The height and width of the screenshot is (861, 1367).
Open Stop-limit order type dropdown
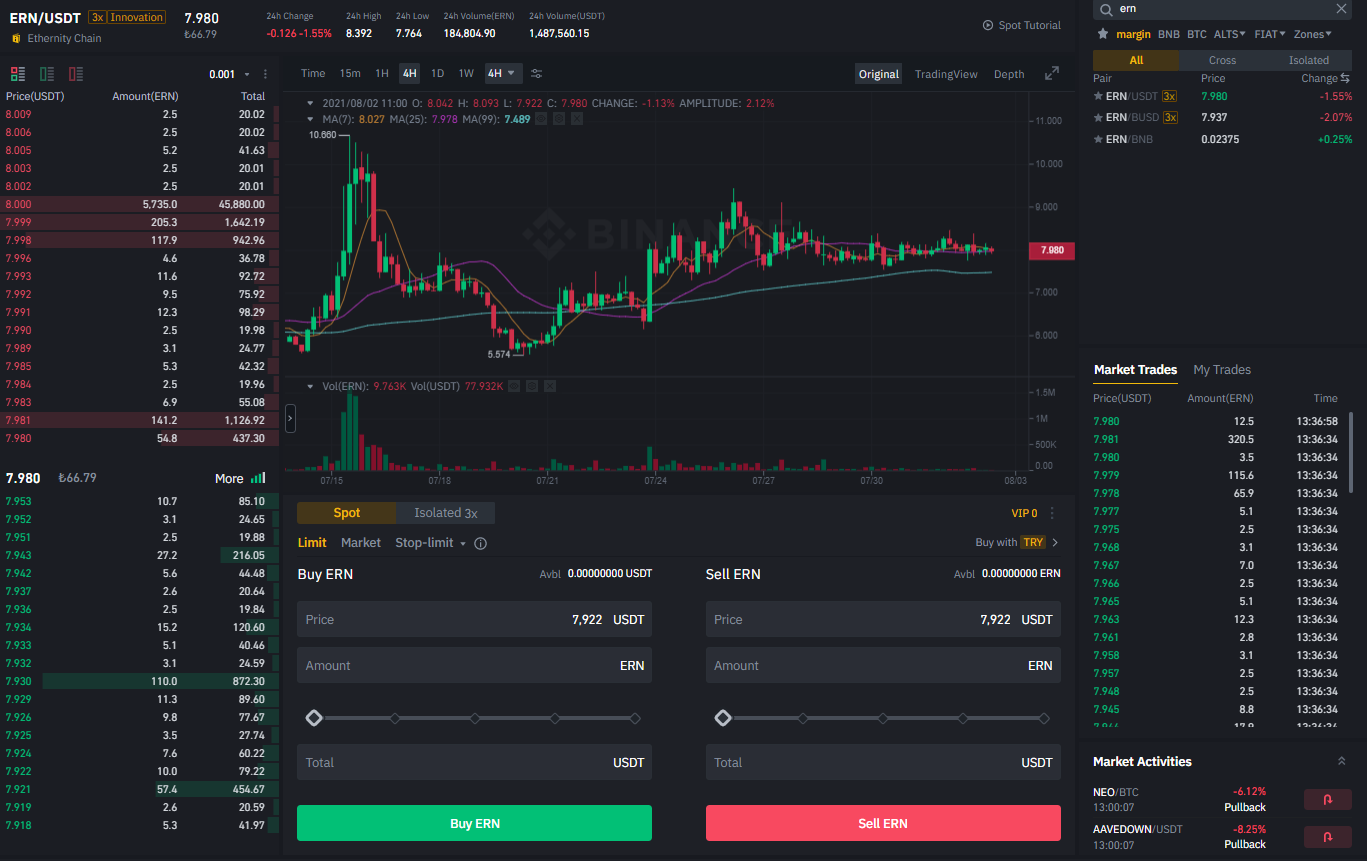pos(431,543)
